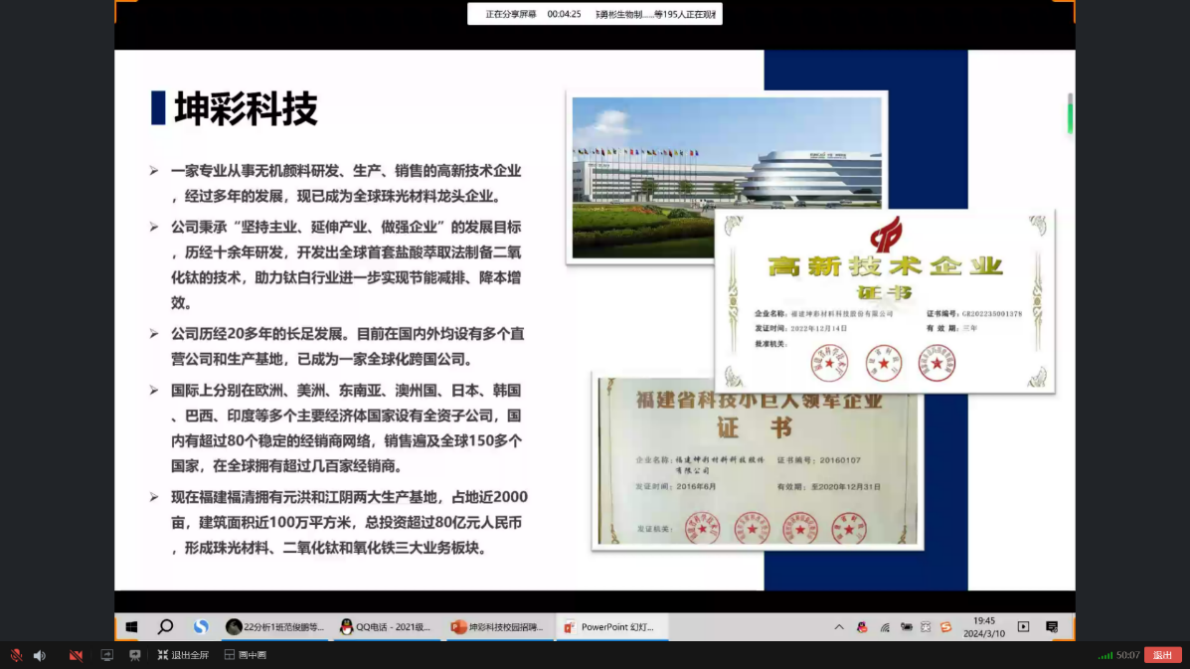Open the notification center icon
This screenshot has width=1190, height=669.
[x=1052, y=627]
